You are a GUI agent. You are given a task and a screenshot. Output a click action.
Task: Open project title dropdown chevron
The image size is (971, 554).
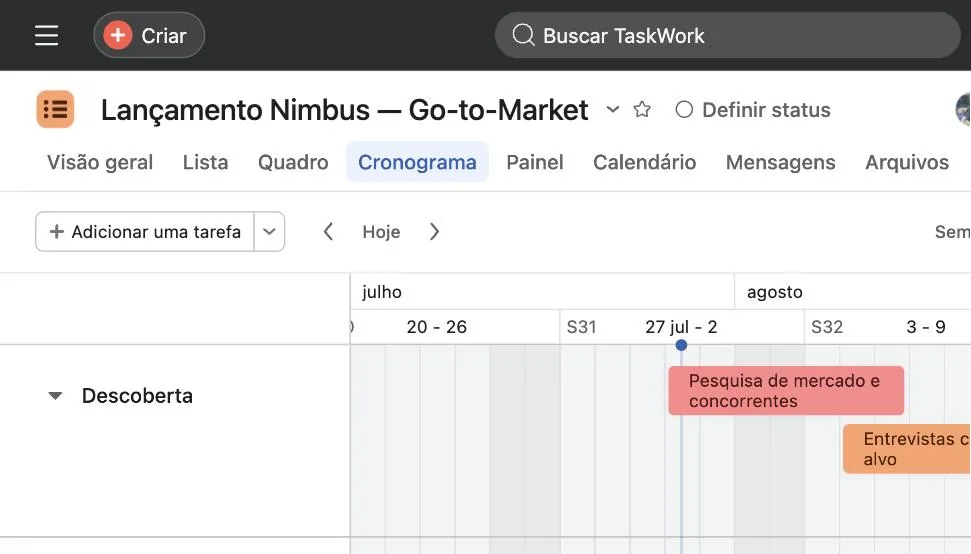pos(612,110)
